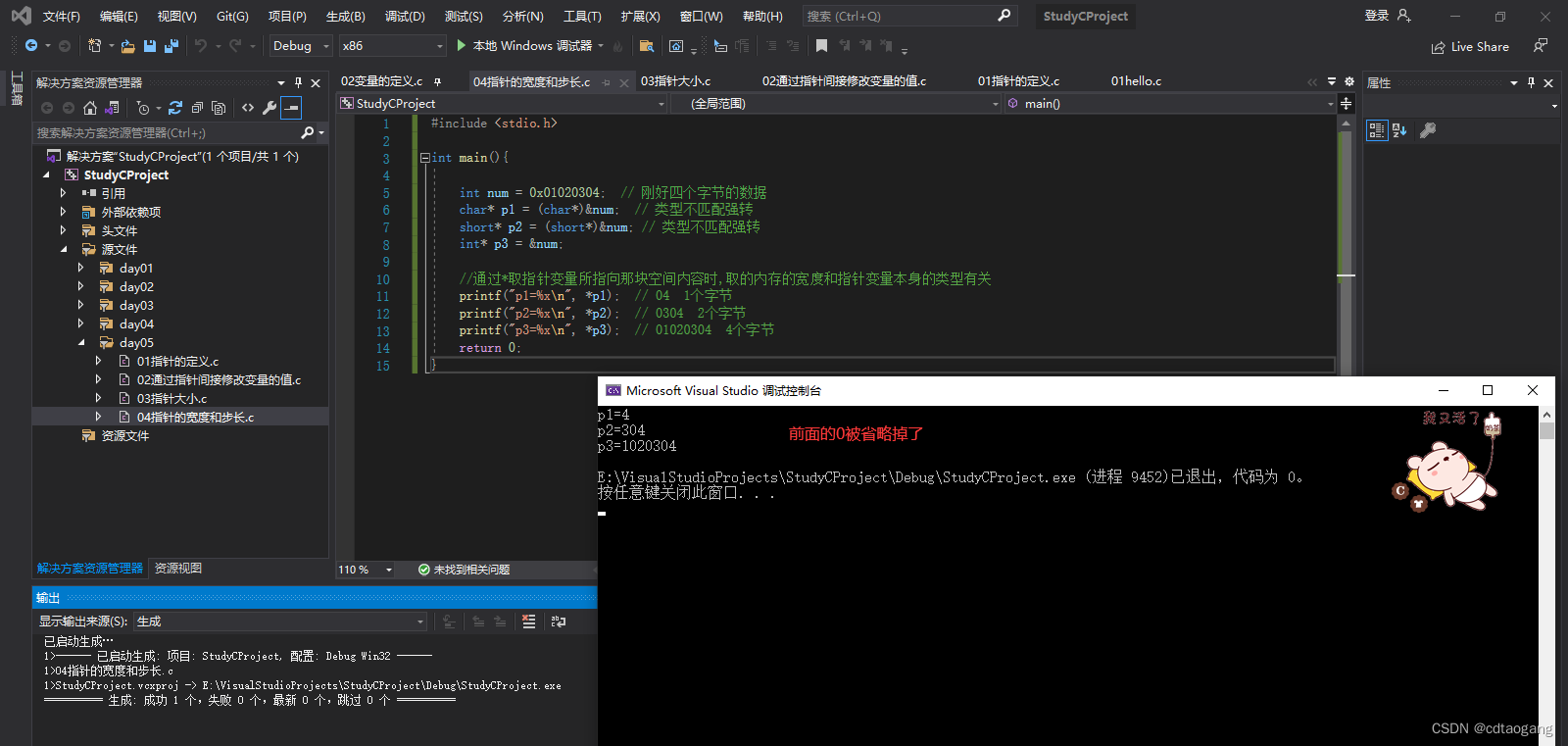Toggle auto-hide pin of Solution Explorer panel
This screenshot has width=1568, height=746.
click(x=298, y=83)
